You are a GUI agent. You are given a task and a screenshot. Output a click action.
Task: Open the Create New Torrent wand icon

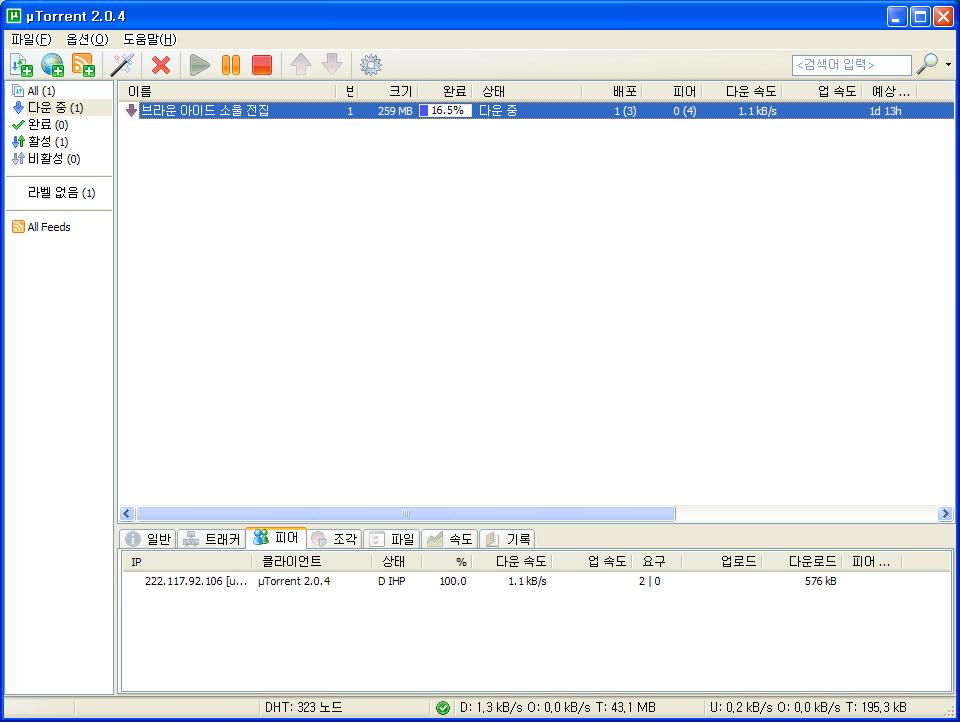tap(122, 65)
